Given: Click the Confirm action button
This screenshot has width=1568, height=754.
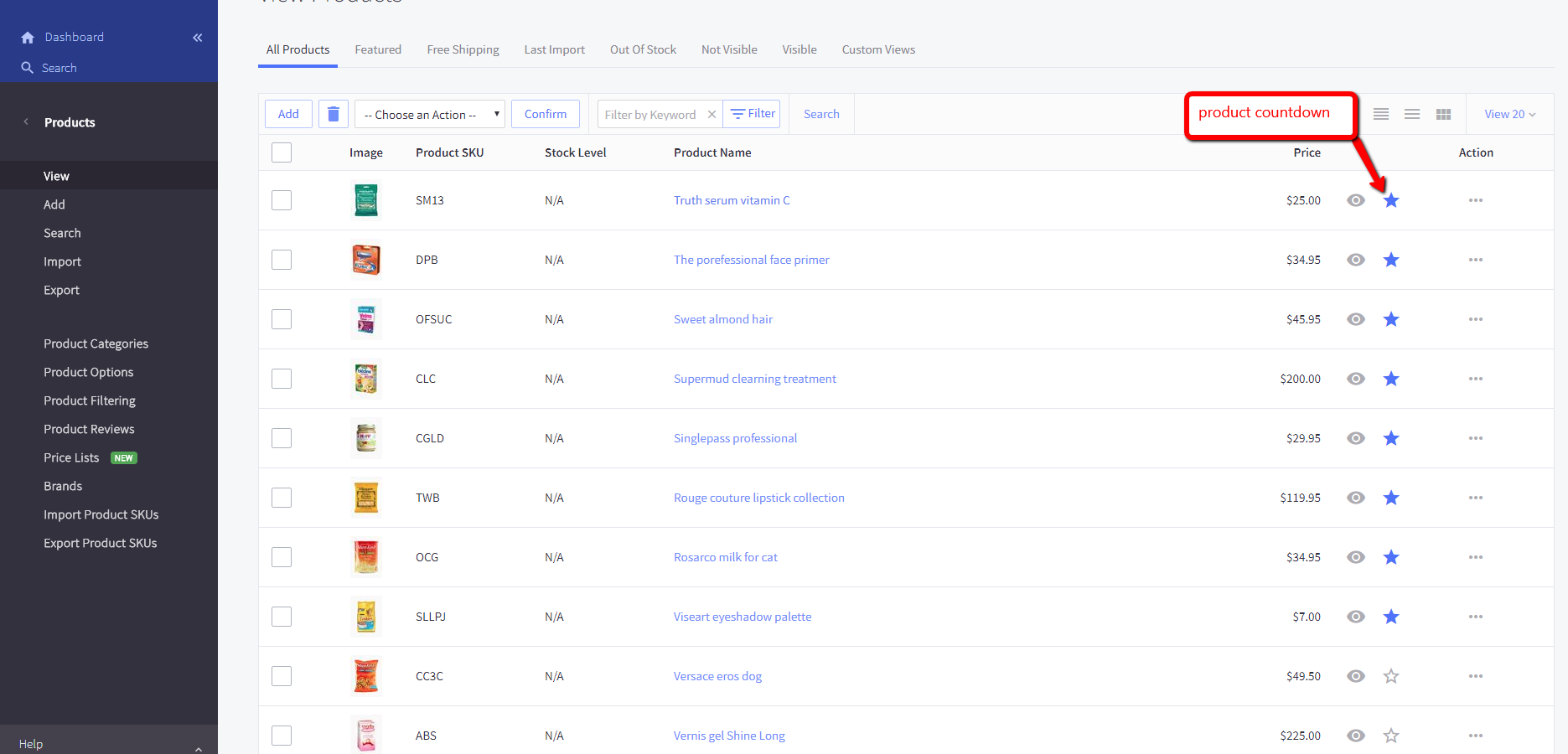Looking at the screenshot, I should point(546,114).
